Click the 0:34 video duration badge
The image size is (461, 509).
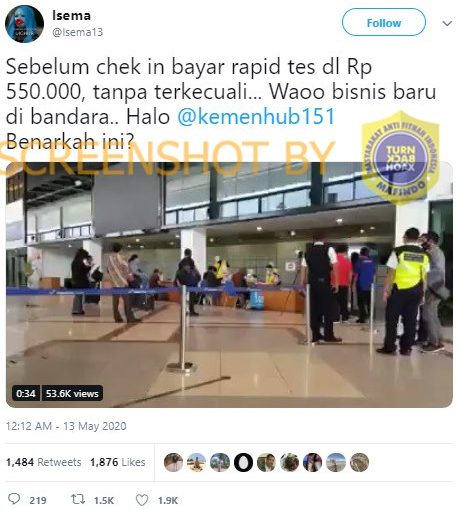[26, 393]
